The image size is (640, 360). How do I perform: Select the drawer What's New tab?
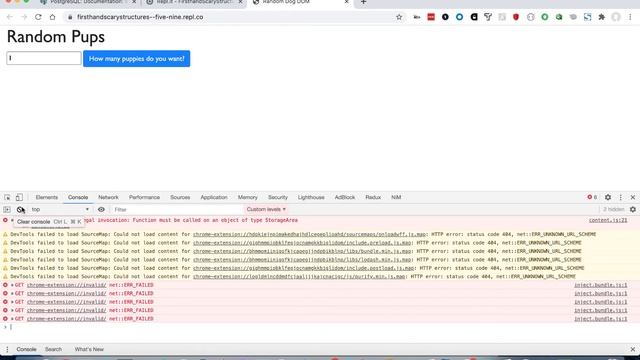point(89,349)
